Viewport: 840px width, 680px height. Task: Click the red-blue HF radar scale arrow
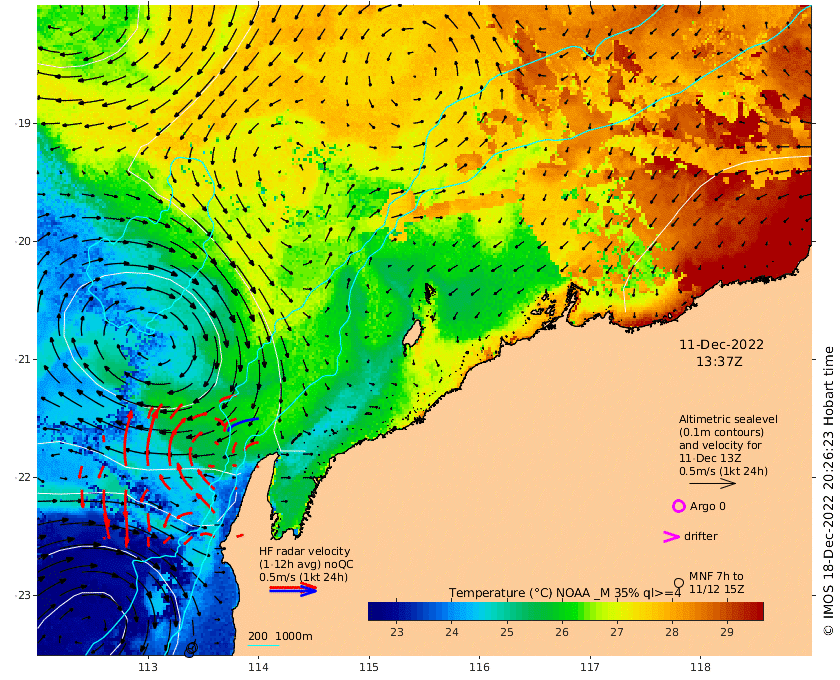pos(293,589)
